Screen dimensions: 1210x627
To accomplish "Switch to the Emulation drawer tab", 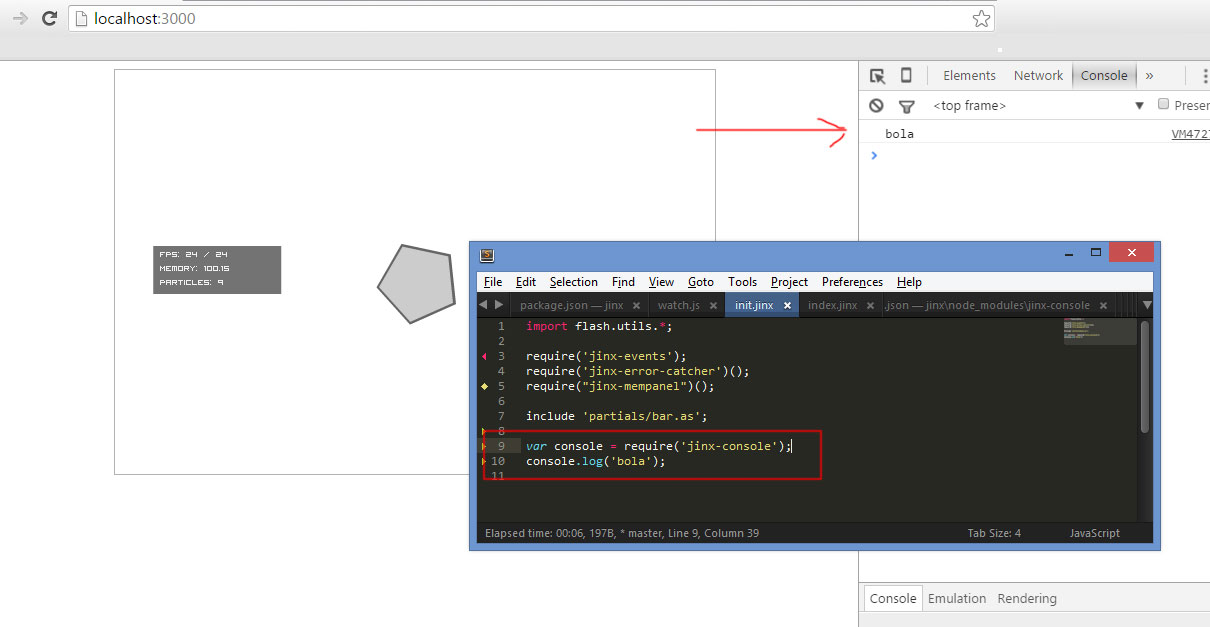I will tap(956, 598).
